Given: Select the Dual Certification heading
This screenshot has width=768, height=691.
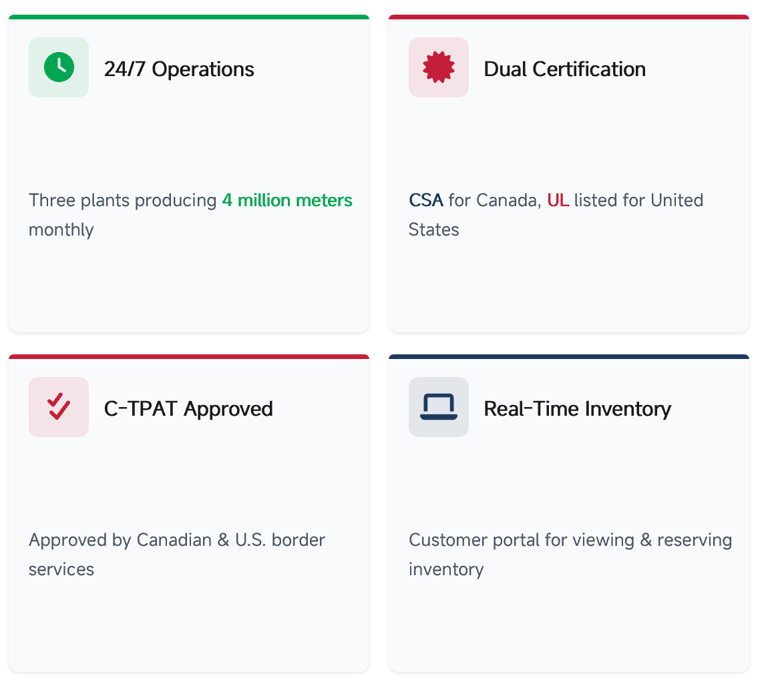Looking at the screenshot, I should pos(564,69).
